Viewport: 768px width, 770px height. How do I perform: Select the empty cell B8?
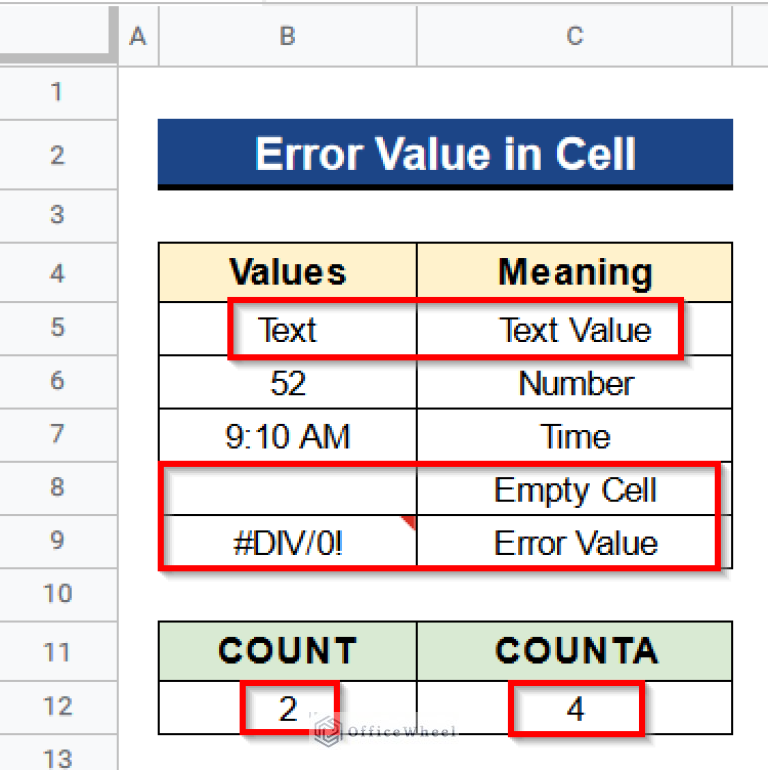pyautogui.click(x=288, y=489)
